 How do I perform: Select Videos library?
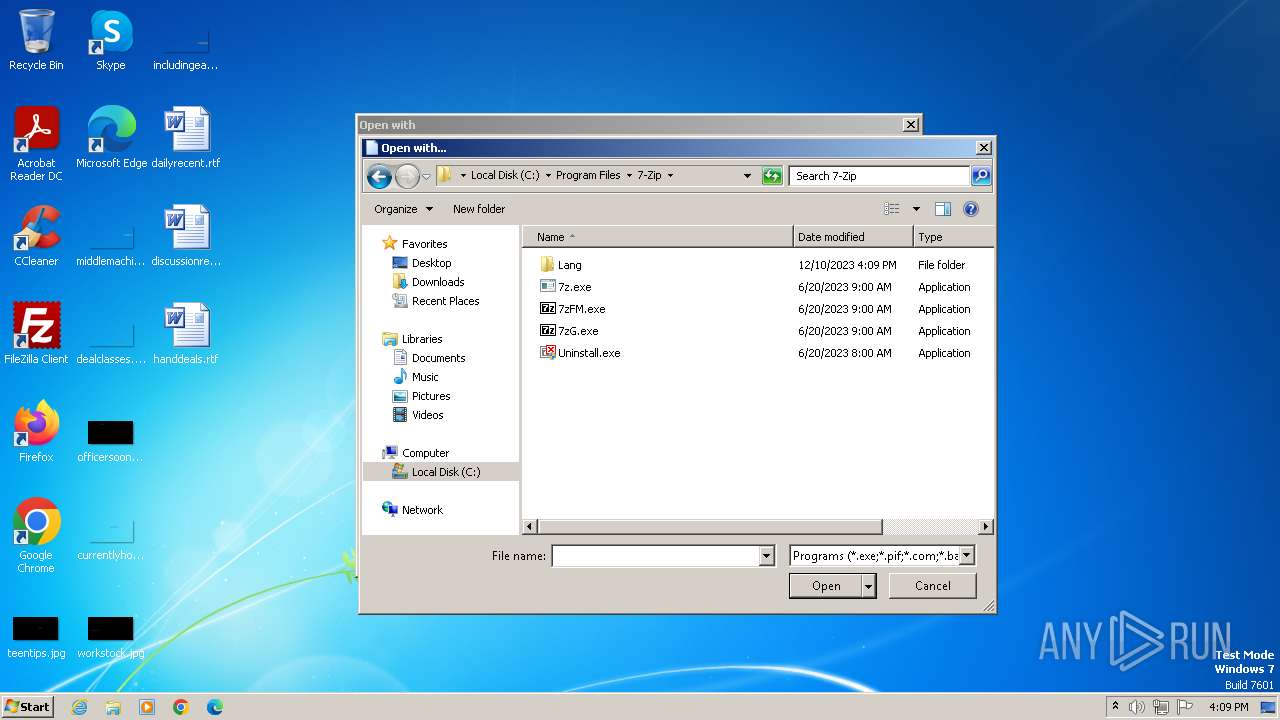pyautogui.click(x=427, y=415)
